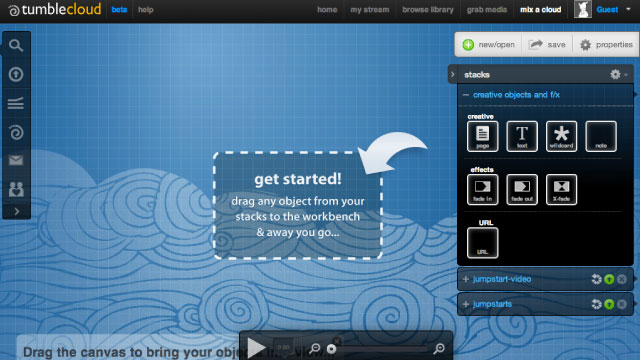Expand the jumpstarts stack
This screenshot has width=640, height=360.
[x=466, y=304]
